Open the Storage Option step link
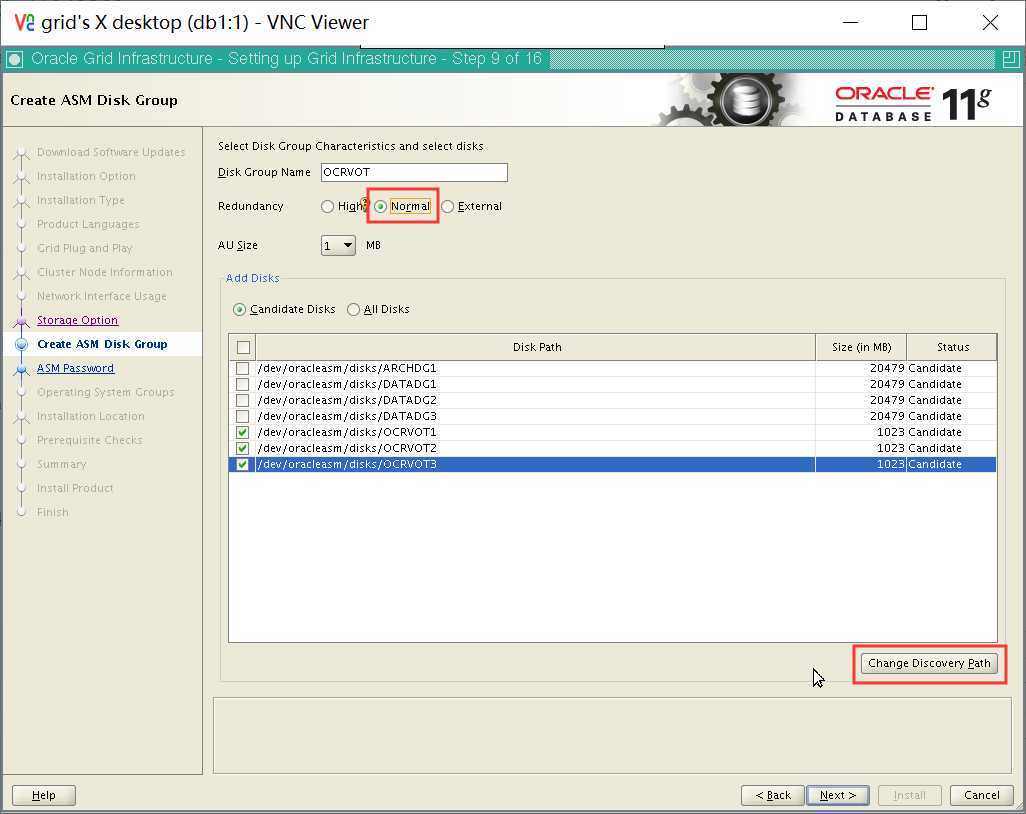Viewport: 1026px width, 814px height. (77, 321)
